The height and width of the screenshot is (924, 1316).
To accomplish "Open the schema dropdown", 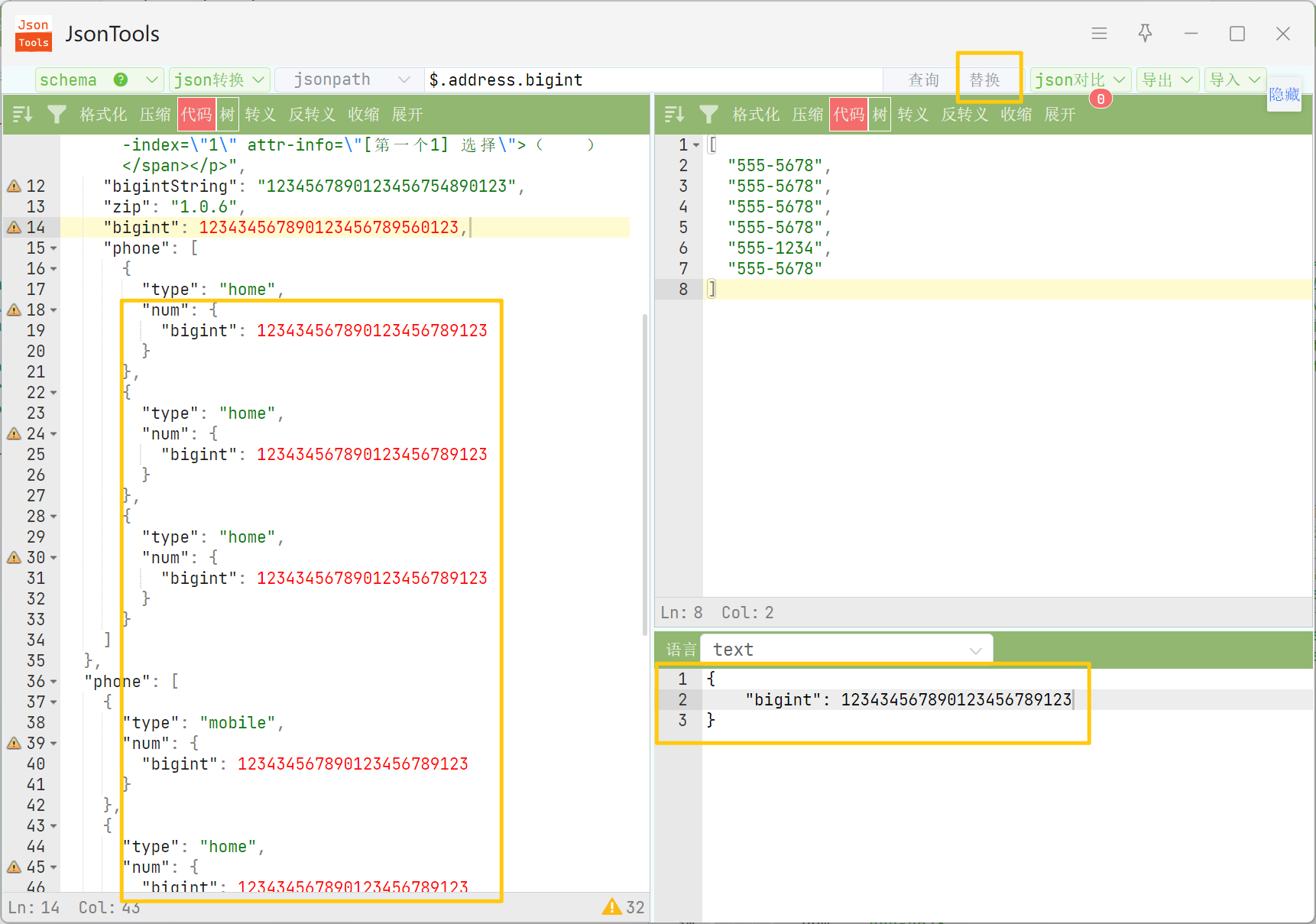I will [99, 79].
